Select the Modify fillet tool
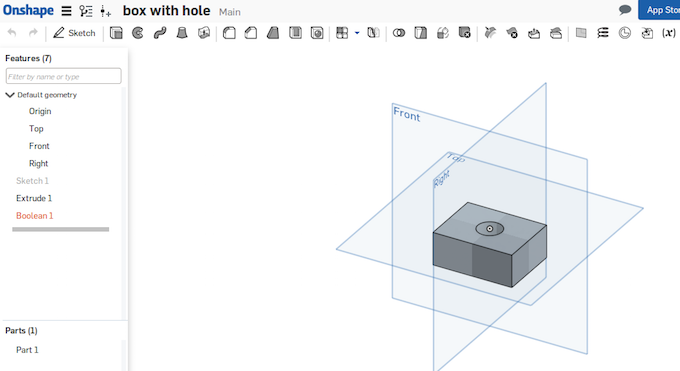 490,33
